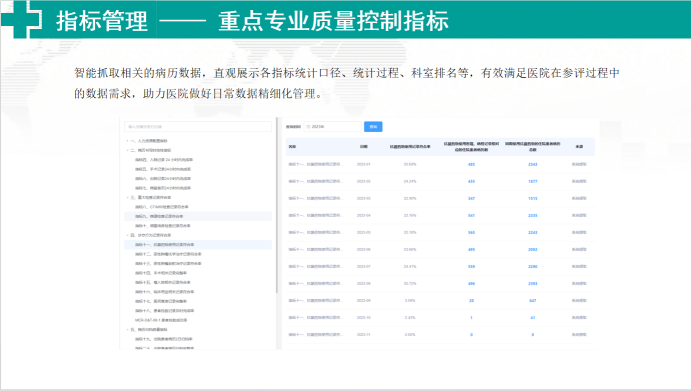The width and height of the screenshot is (691, 391).
Task: Collapse tree group 四 (诊疗行为记录符合率)
Action: (127, 235)
